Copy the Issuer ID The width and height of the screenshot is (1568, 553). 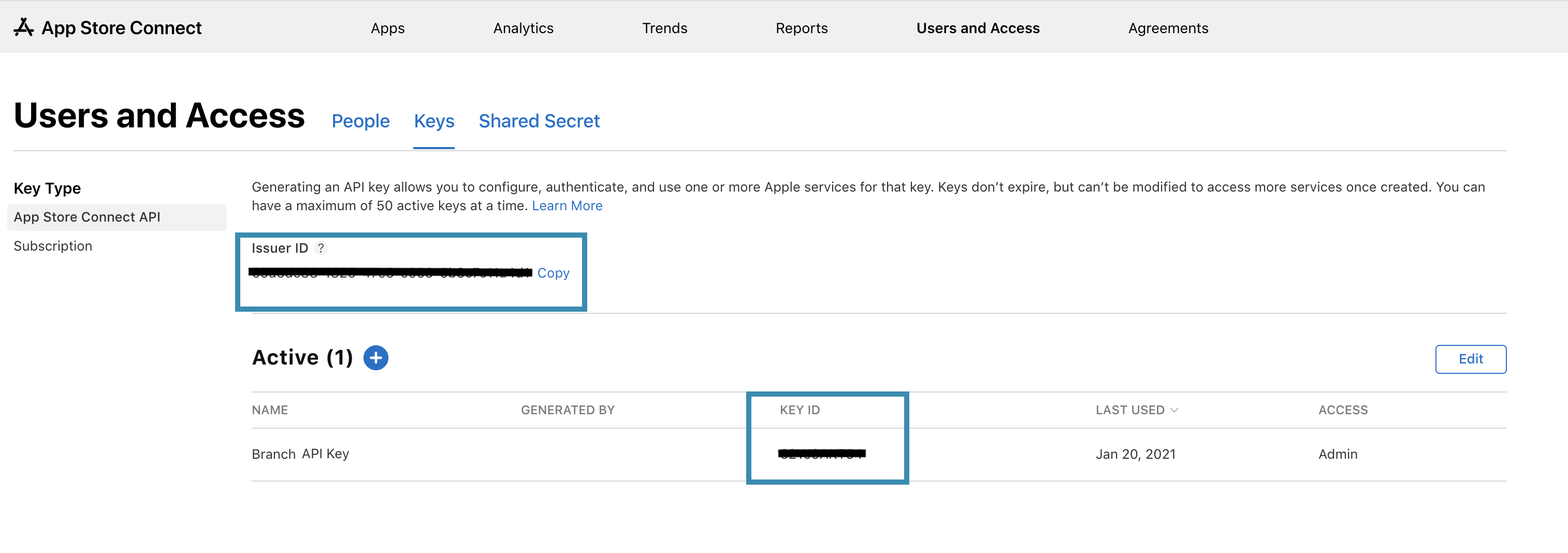(553, 273)
